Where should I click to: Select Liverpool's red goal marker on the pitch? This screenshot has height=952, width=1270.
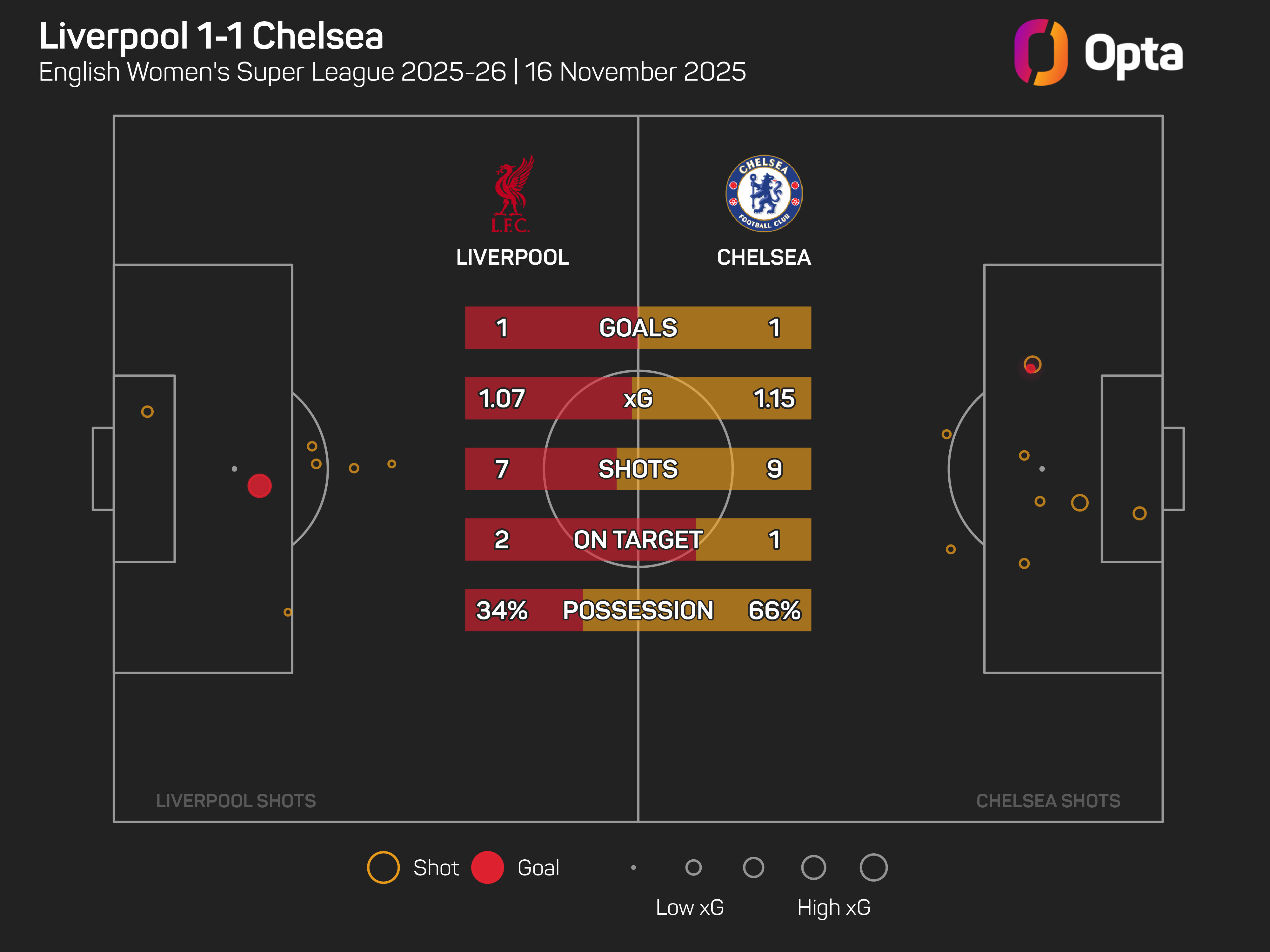[259, 486]
